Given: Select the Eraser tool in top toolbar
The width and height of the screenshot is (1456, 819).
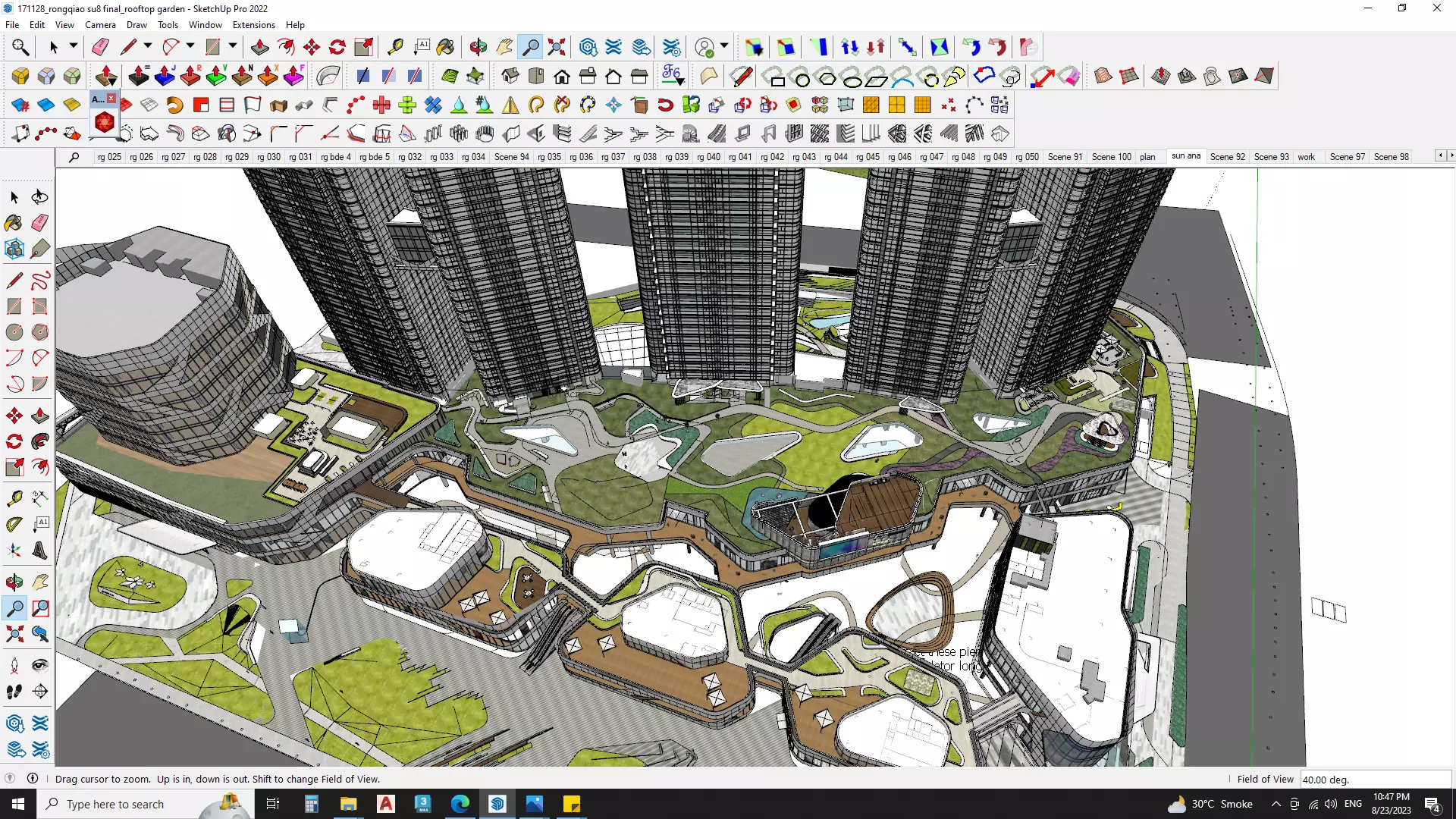Looking at the screenshot, I should pyautogui.click(x=100, y=47).
